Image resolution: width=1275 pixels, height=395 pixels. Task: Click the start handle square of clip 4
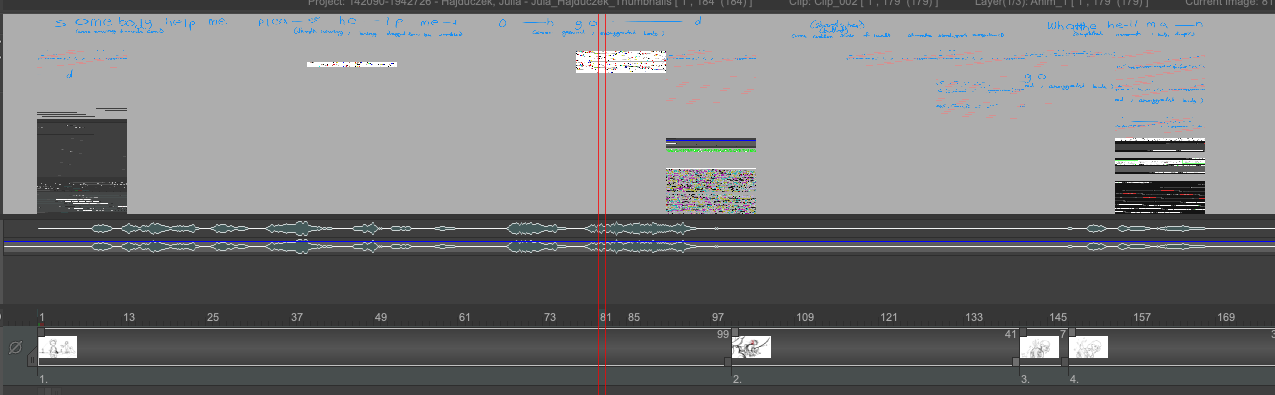point(1072,332)
